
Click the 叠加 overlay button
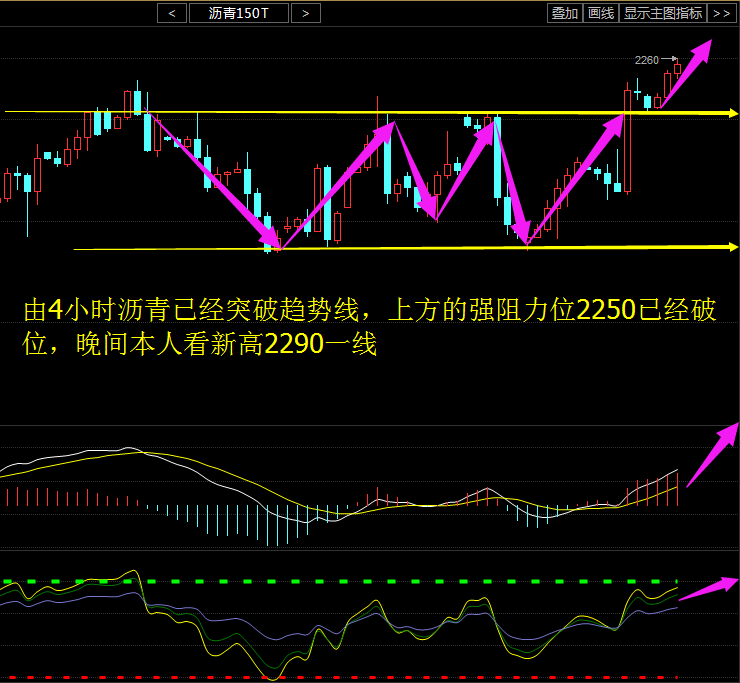[x=564, y=13]
